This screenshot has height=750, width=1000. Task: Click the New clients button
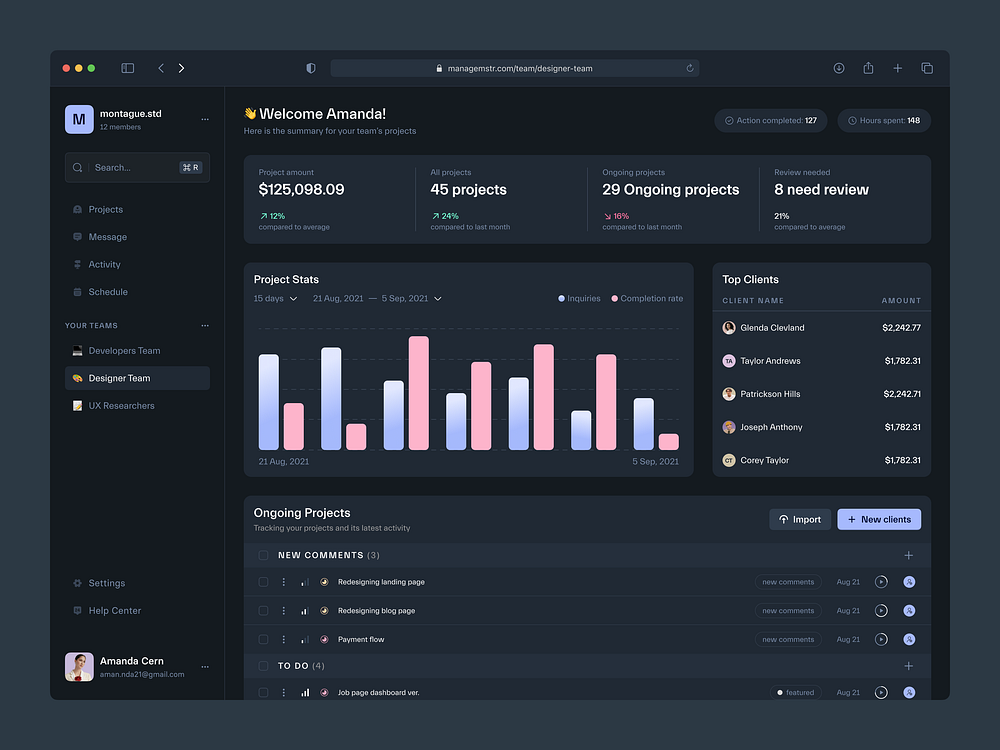click(x=878, y=519)
